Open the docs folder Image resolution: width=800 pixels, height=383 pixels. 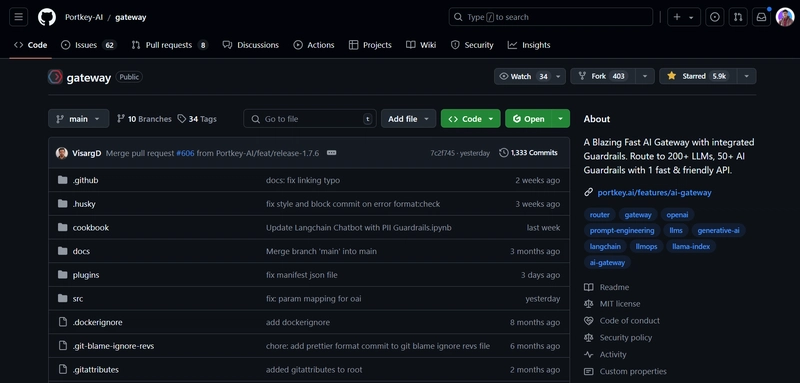pos(81,251)
